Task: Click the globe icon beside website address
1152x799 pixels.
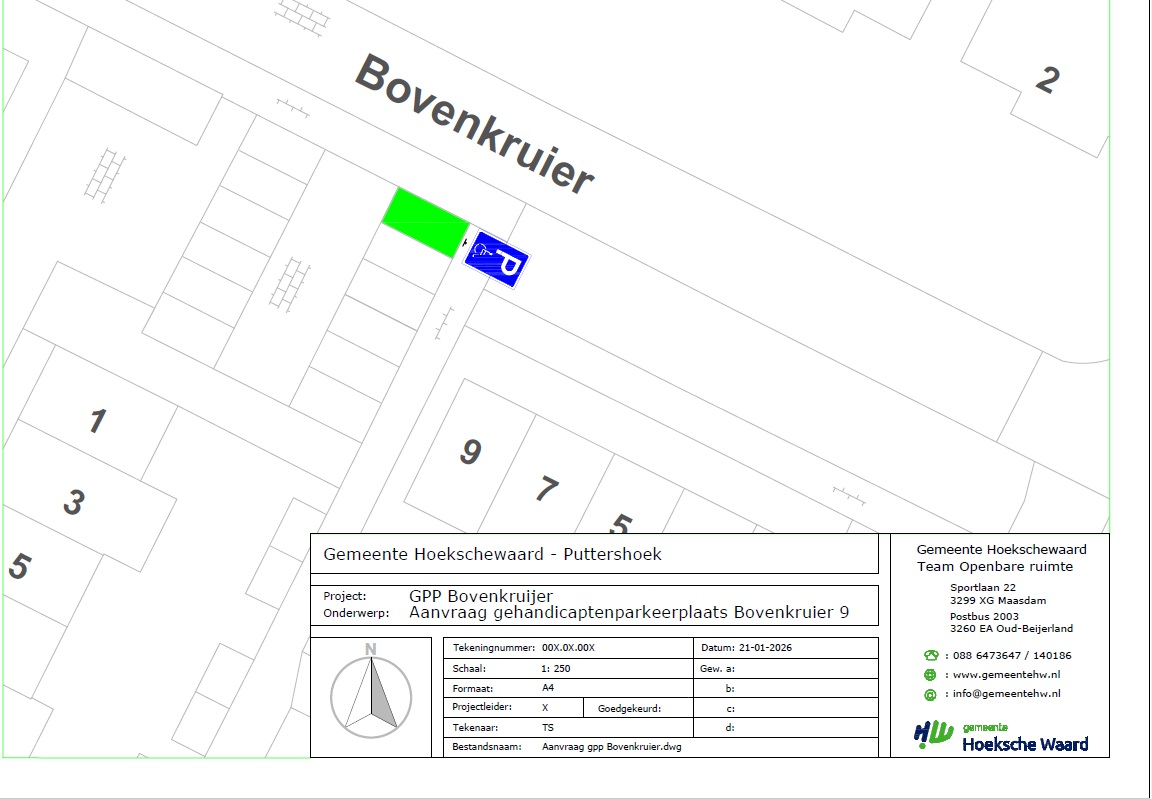Action: pyautogui.click(x=931, y=675)
